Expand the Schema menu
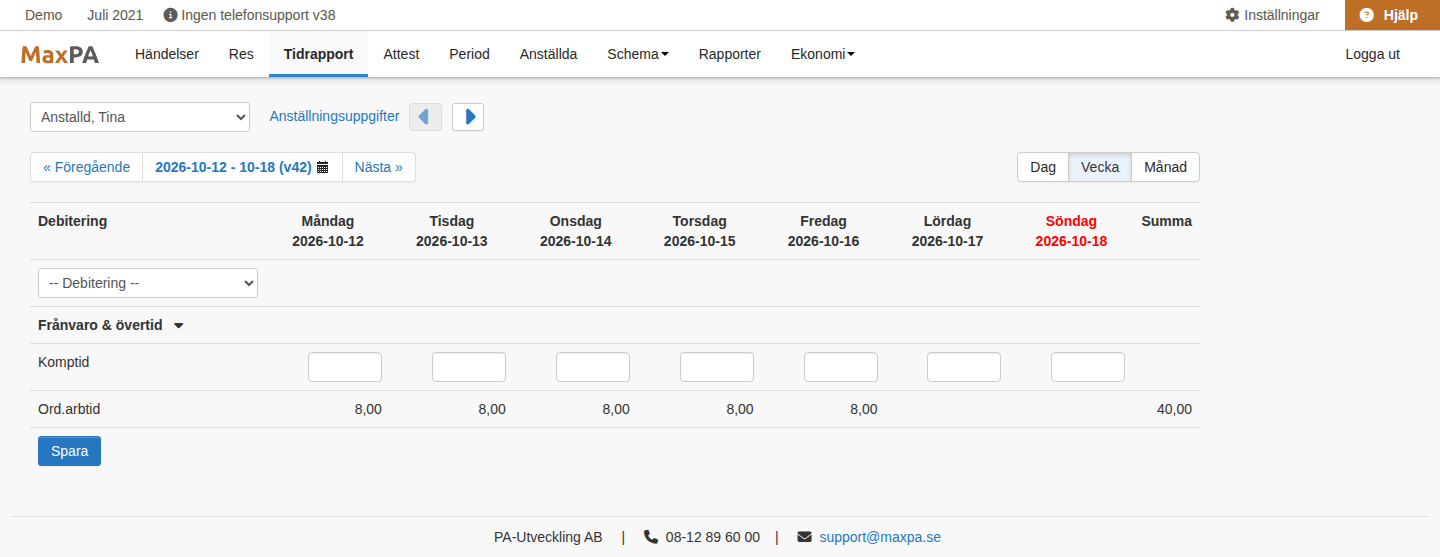Screen dimensions: 1440x557 [x=638, y=54]
